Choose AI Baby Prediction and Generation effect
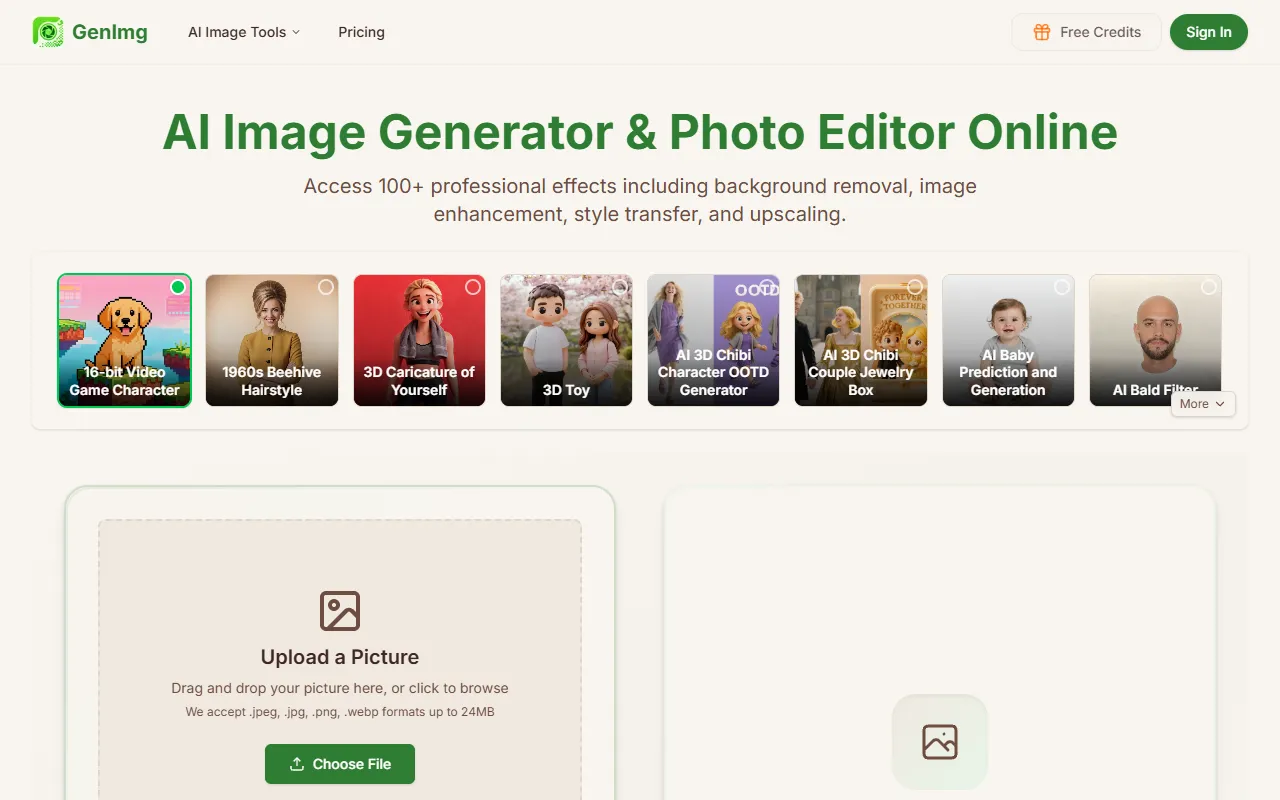1280x800 pixels. tap(1007, 340)
